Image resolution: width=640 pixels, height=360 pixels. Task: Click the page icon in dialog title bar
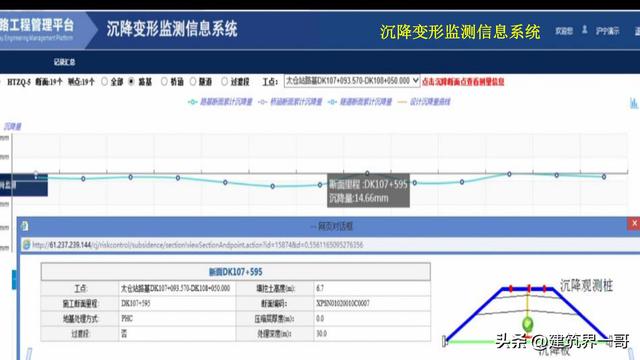coord(25,226)
